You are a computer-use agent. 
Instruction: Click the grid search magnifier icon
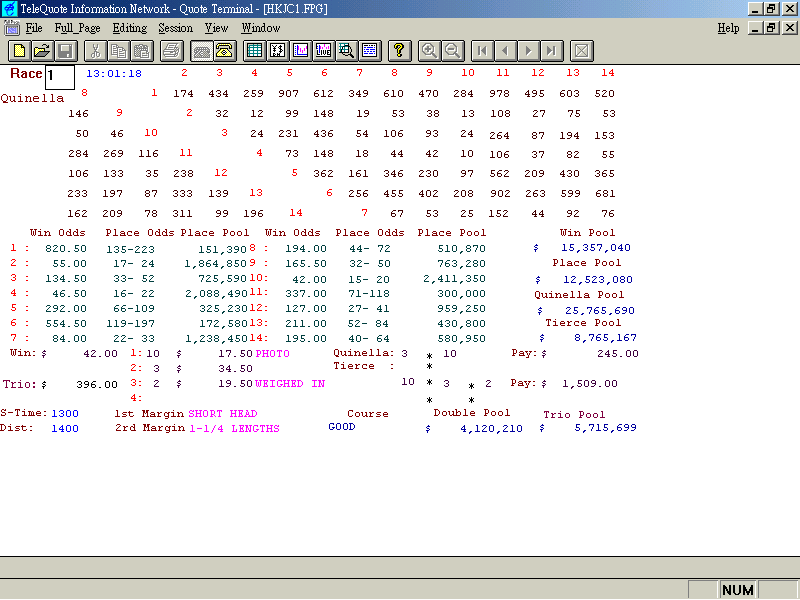347,51
